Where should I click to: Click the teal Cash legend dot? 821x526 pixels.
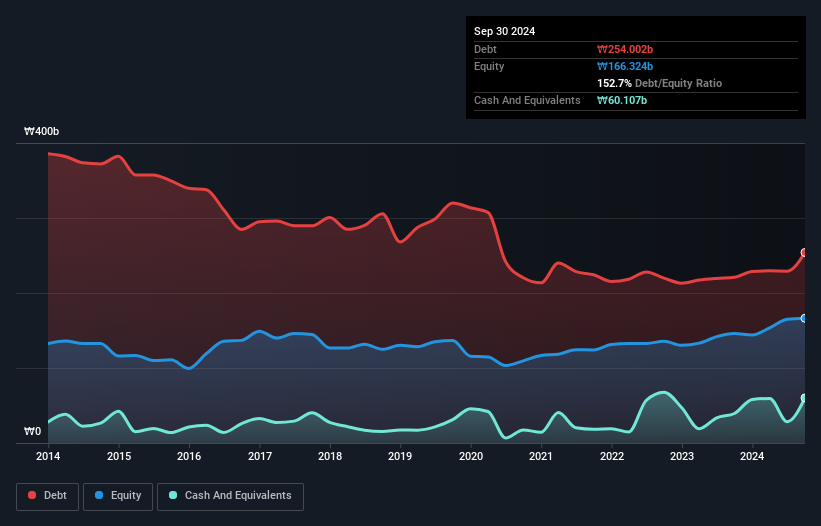(173, 495)
